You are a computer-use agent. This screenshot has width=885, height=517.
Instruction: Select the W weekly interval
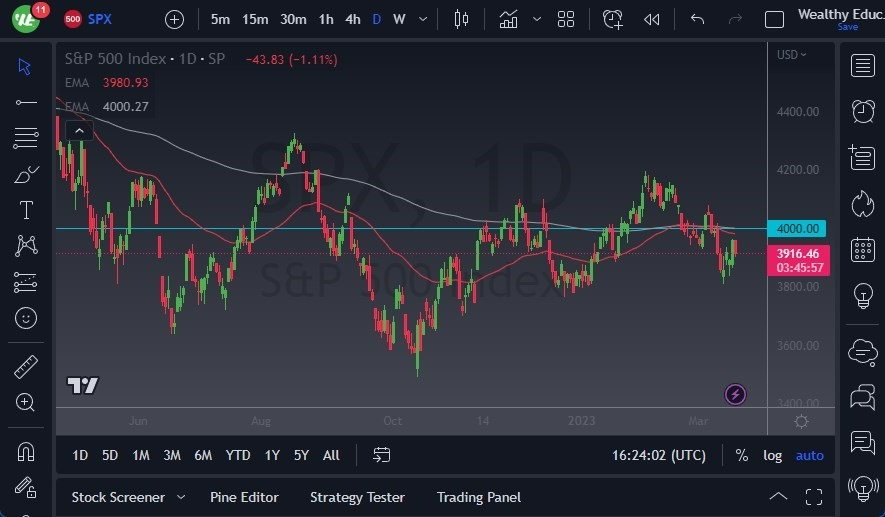point(399,20)
